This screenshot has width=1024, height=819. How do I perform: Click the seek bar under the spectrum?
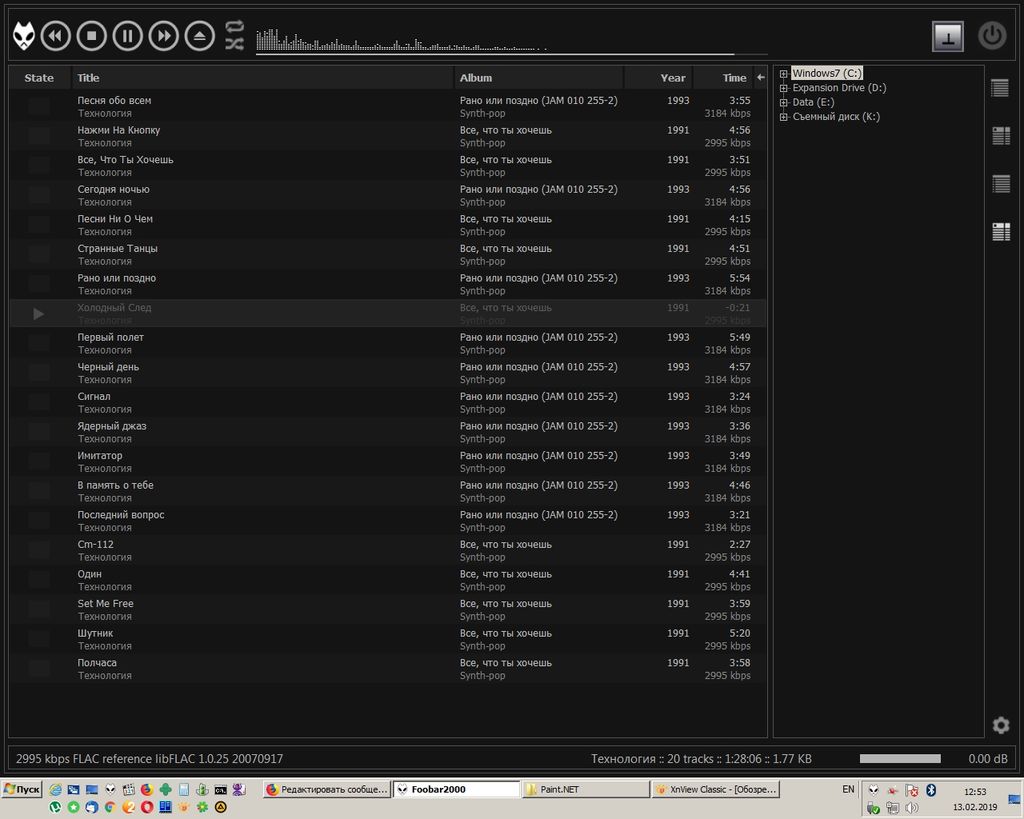click(511, 54)
